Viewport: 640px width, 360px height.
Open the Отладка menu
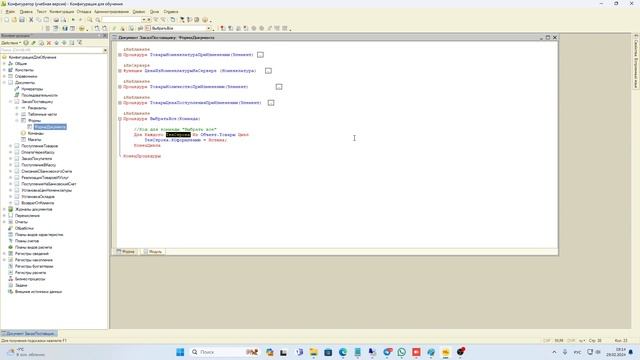84,12
